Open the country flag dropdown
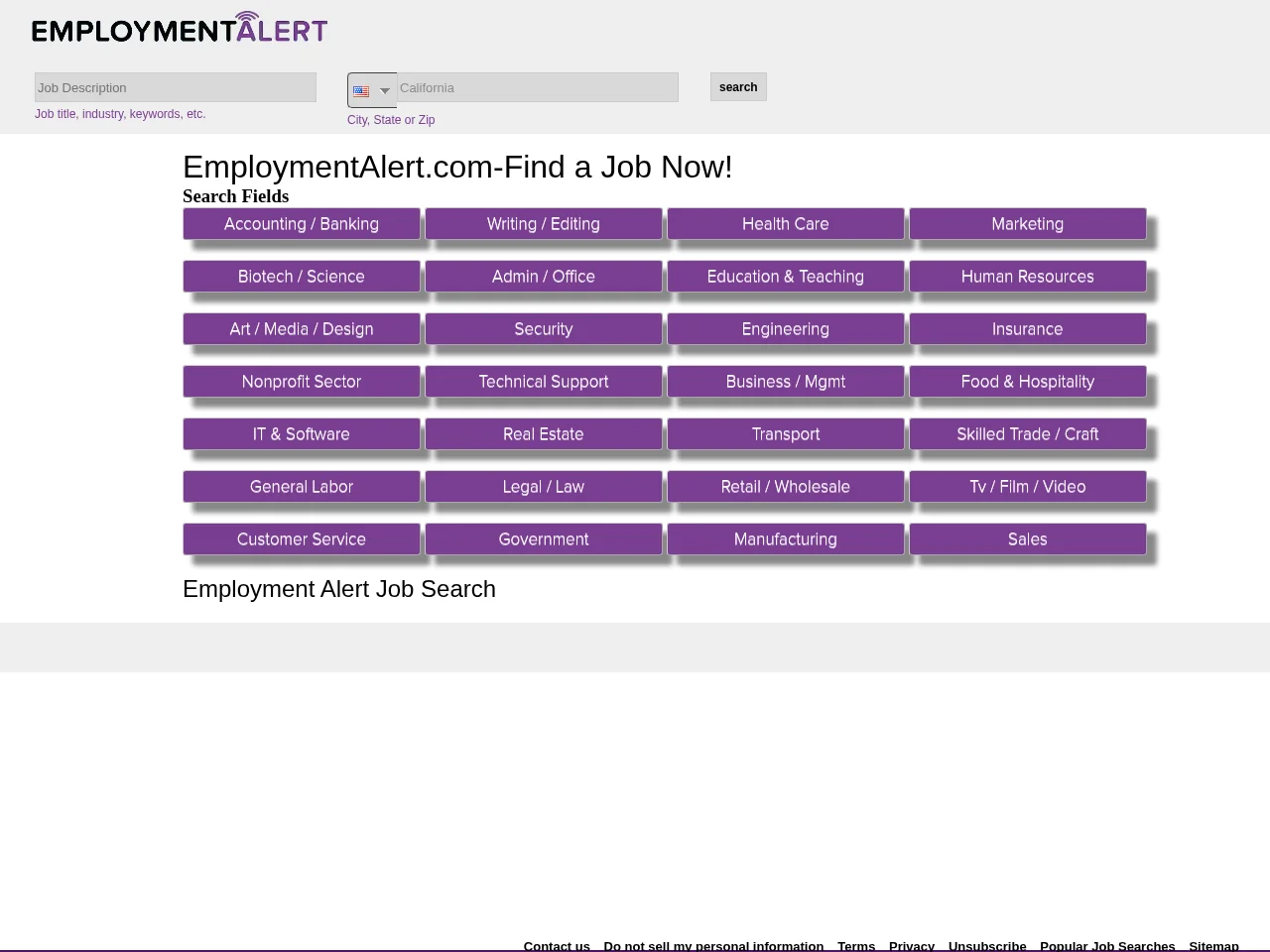Viewport: 1270px width, 952px height. pyautogui.click(x=372, y=90)
